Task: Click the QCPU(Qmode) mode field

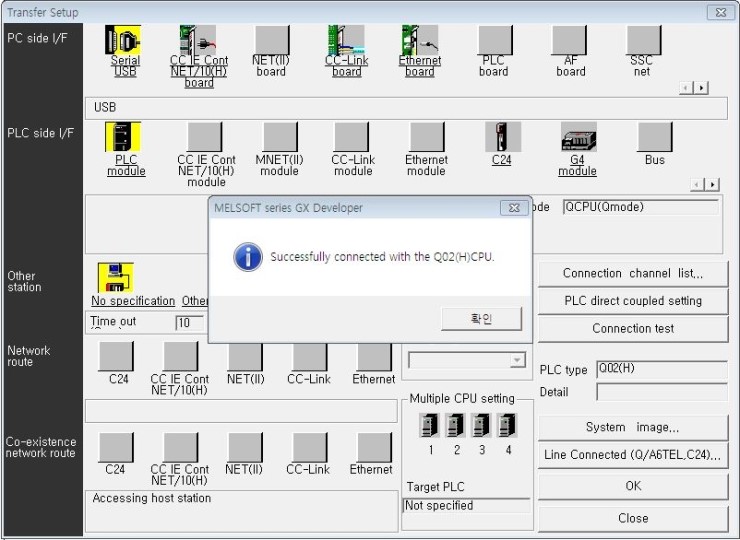Action: [x=641, y=207]
